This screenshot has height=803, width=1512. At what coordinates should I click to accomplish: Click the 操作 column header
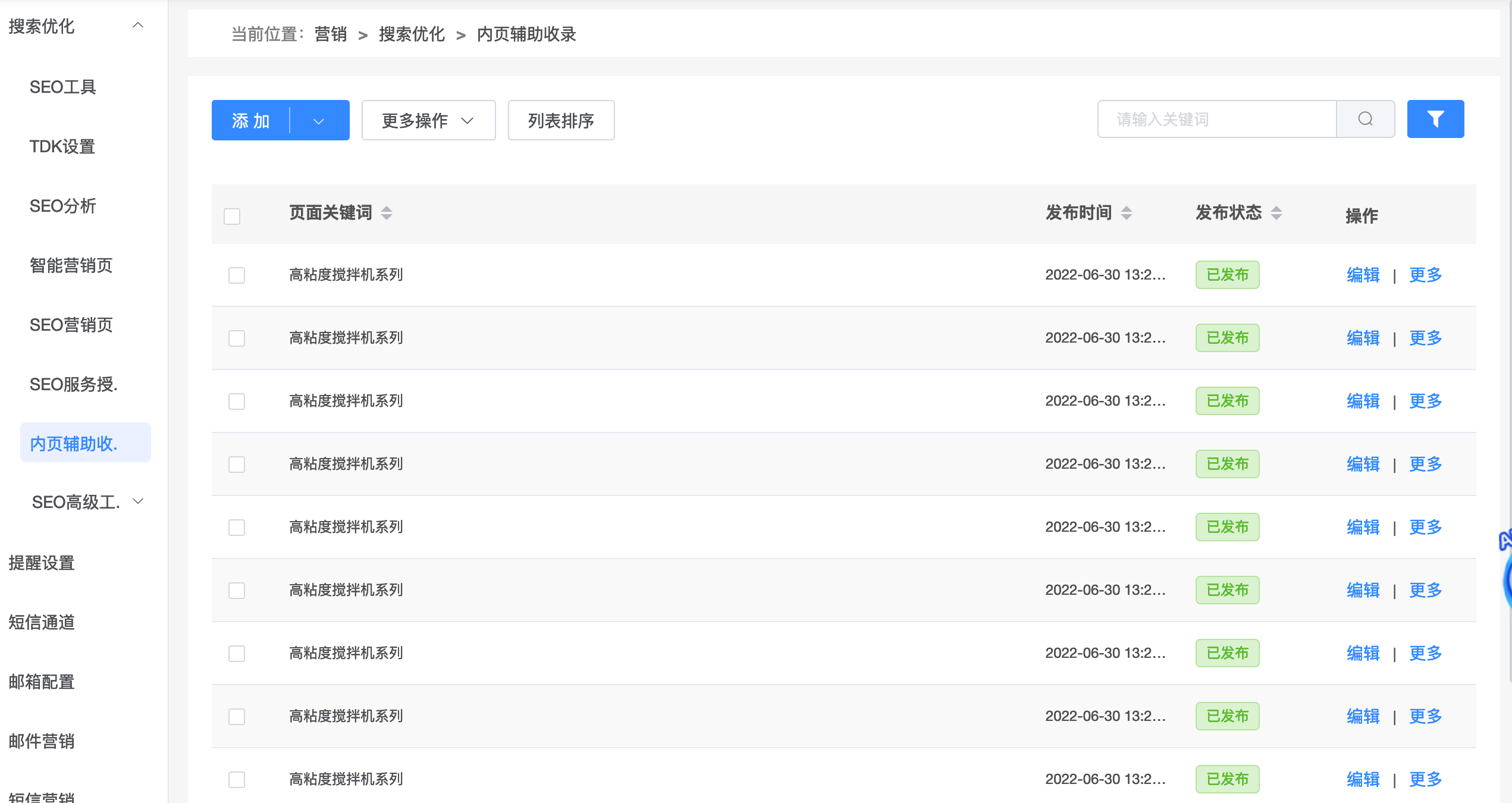(x=1362, y=216)
